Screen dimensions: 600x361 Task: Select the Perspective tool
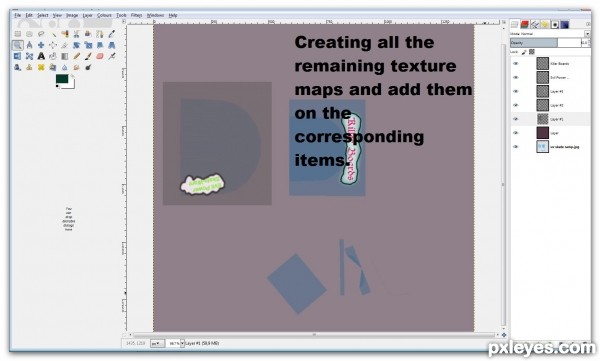111,45
